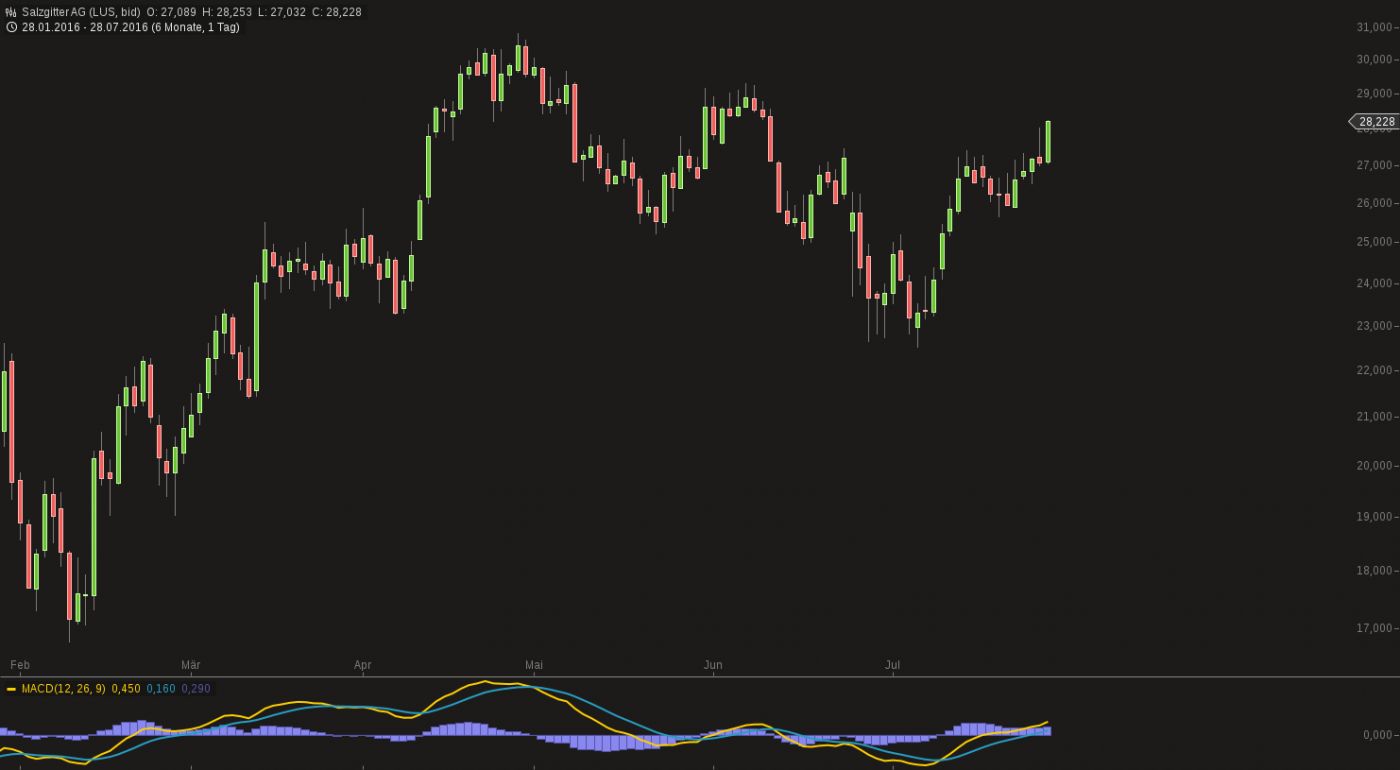Click the last green candle at far right
This screenshot has height=770, width=1400.
1048,141
